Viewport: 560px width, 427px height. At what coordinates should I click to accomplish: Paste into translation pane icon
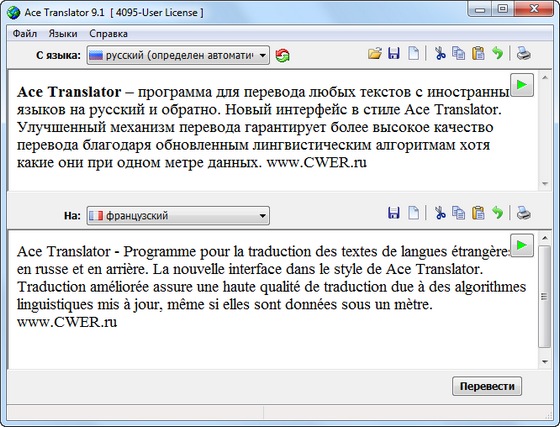click(478, 213)
